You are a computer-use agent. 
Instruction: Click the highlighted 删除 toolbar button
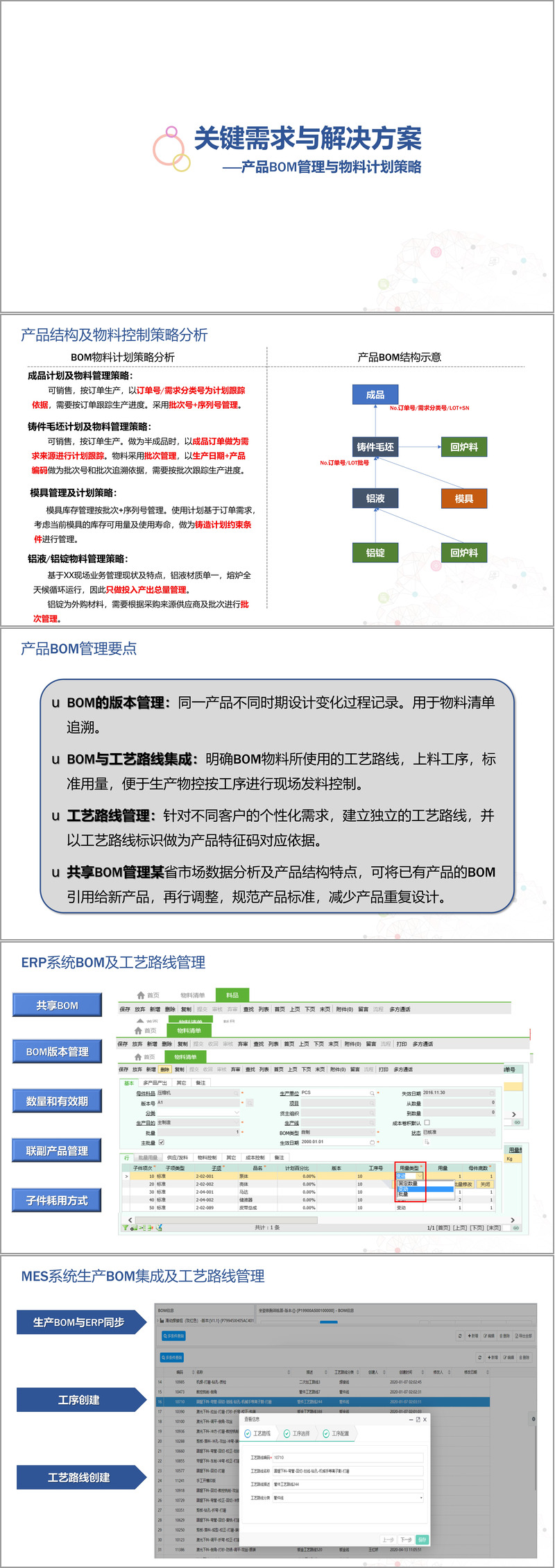point(164,1069)
